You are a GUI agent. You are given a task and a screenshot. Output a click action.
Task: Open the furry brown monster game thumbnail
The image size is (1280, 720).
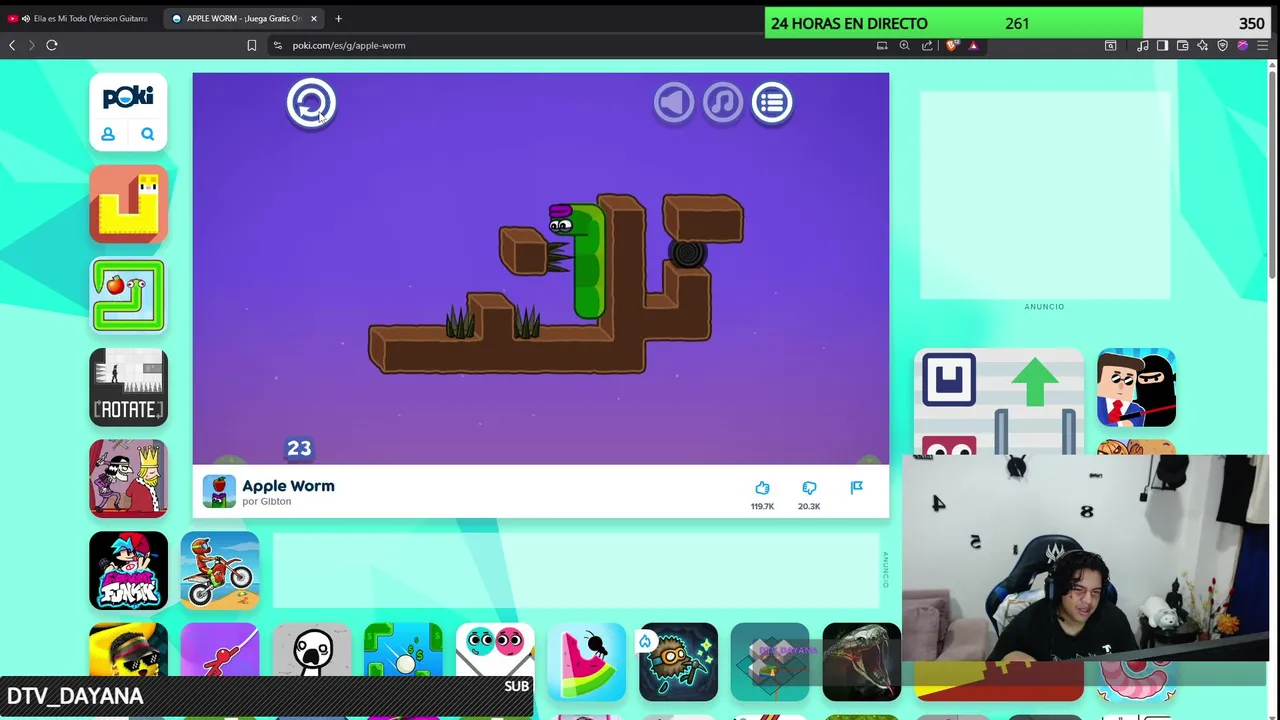click(678, 662)
